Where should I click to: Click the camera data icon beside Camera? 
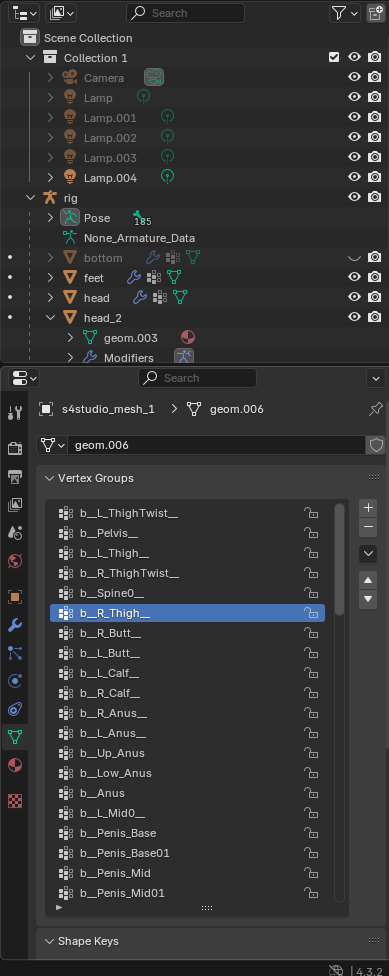tap(154, 78)
